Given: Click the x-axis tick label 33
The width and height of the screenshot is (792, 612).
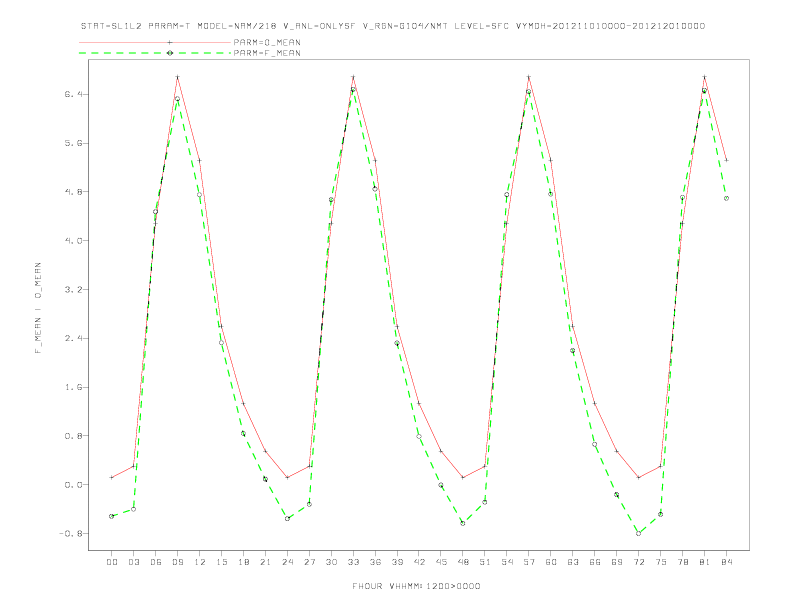Looking at the screenshot, I should coord(353,562).
